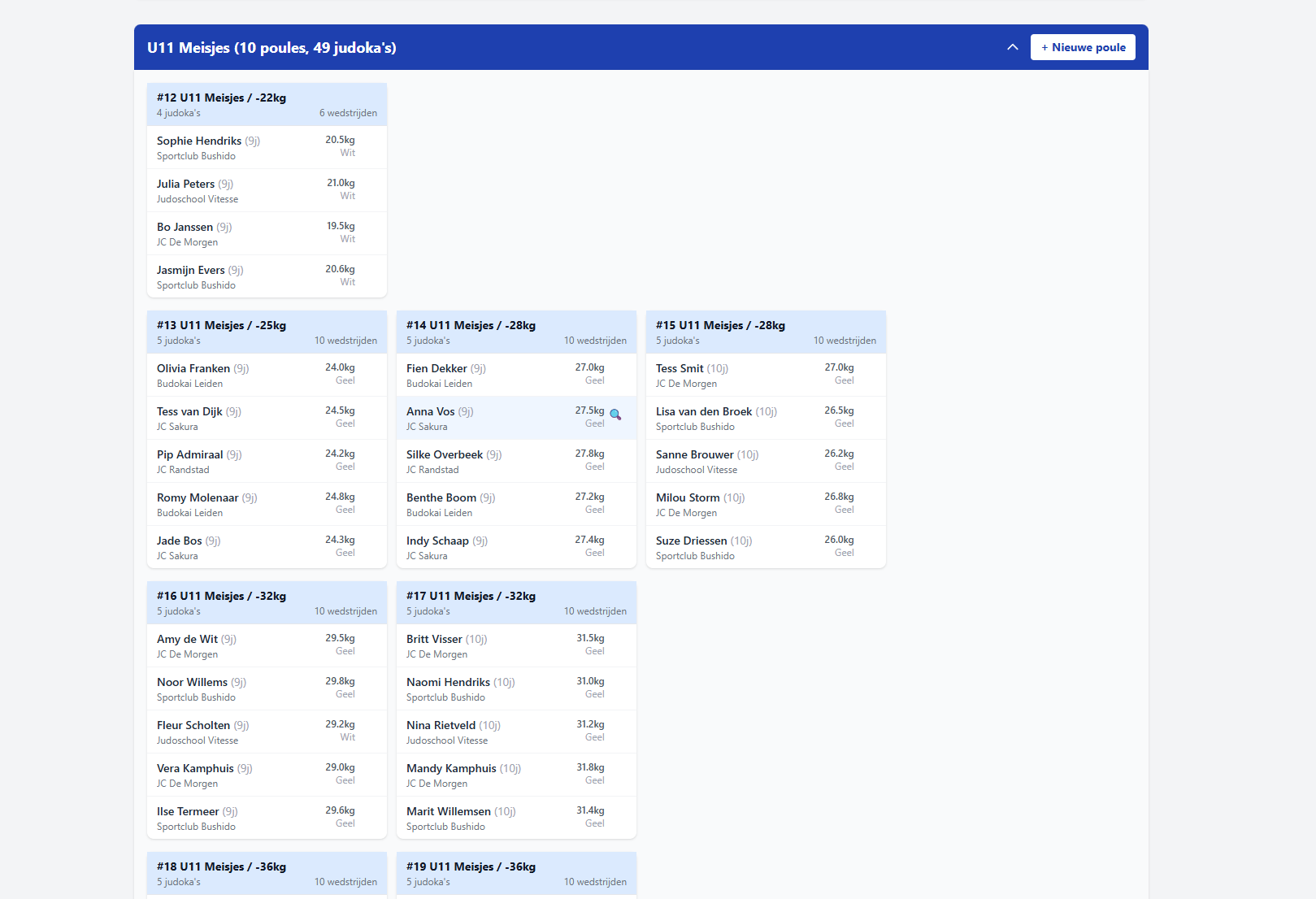1316x899 pixels.
Task: Click the magnifier icon next to Anna Vos
Action: pyautogui.click(x=615, y=415)
